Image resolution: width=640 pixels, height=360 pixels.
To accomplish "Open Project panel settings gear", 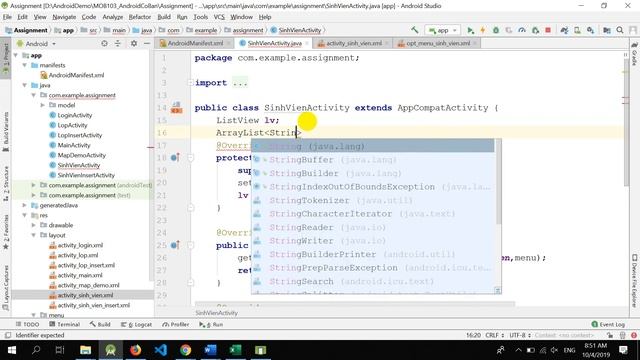I will coord(134,43).
